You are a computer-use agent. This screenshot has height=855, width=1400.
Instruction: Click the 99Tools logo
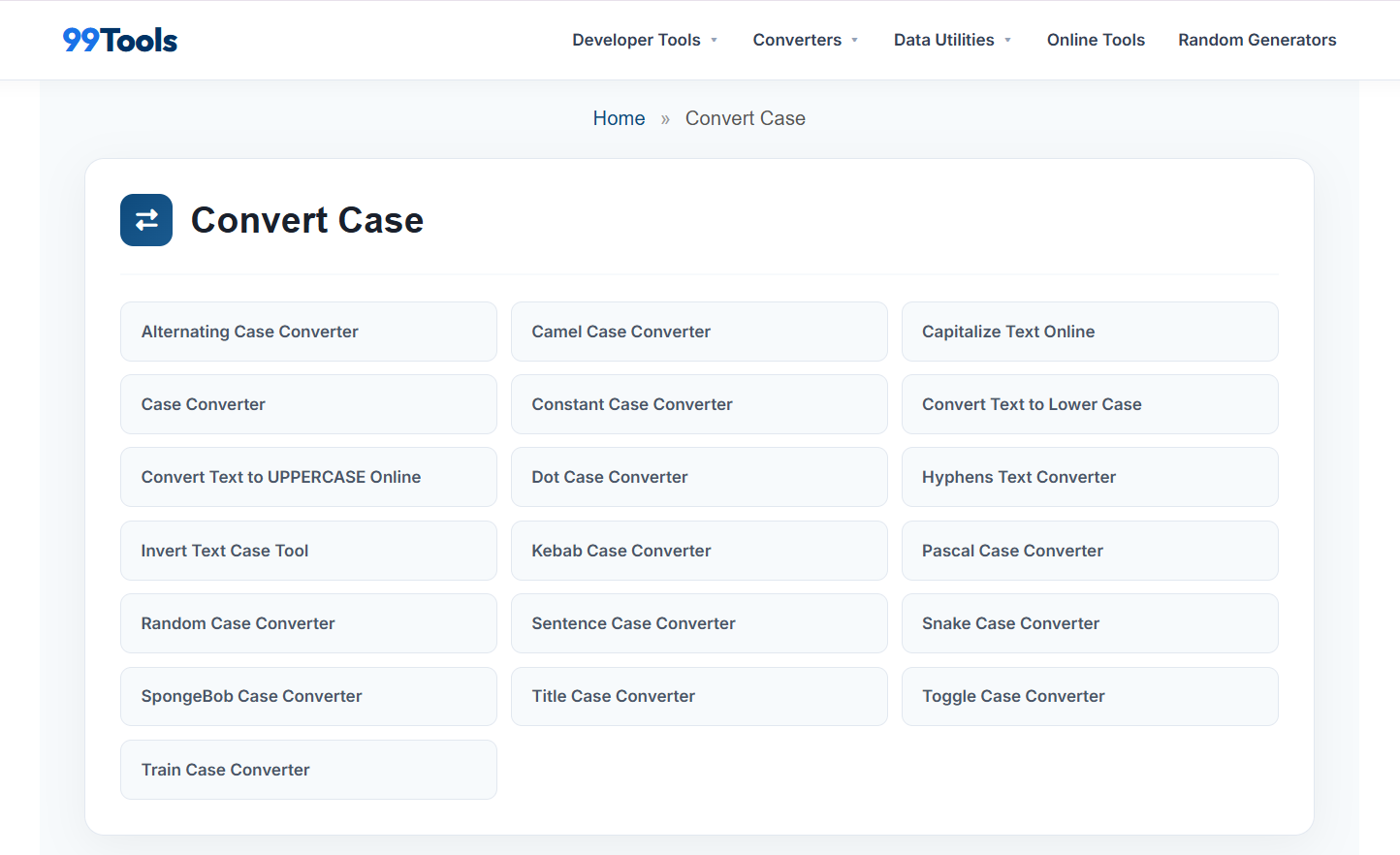pos(120,40)
